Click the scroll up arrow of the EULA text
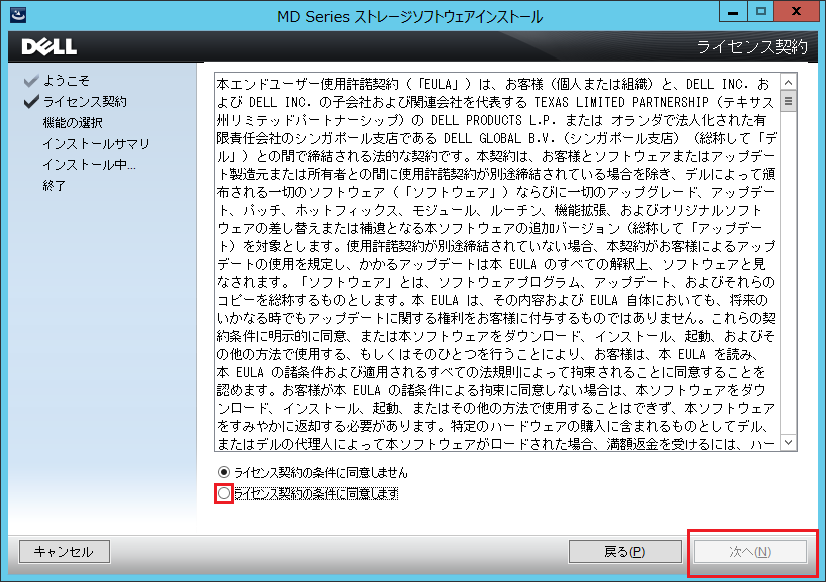The image size is (826, 582). [789, 83]
